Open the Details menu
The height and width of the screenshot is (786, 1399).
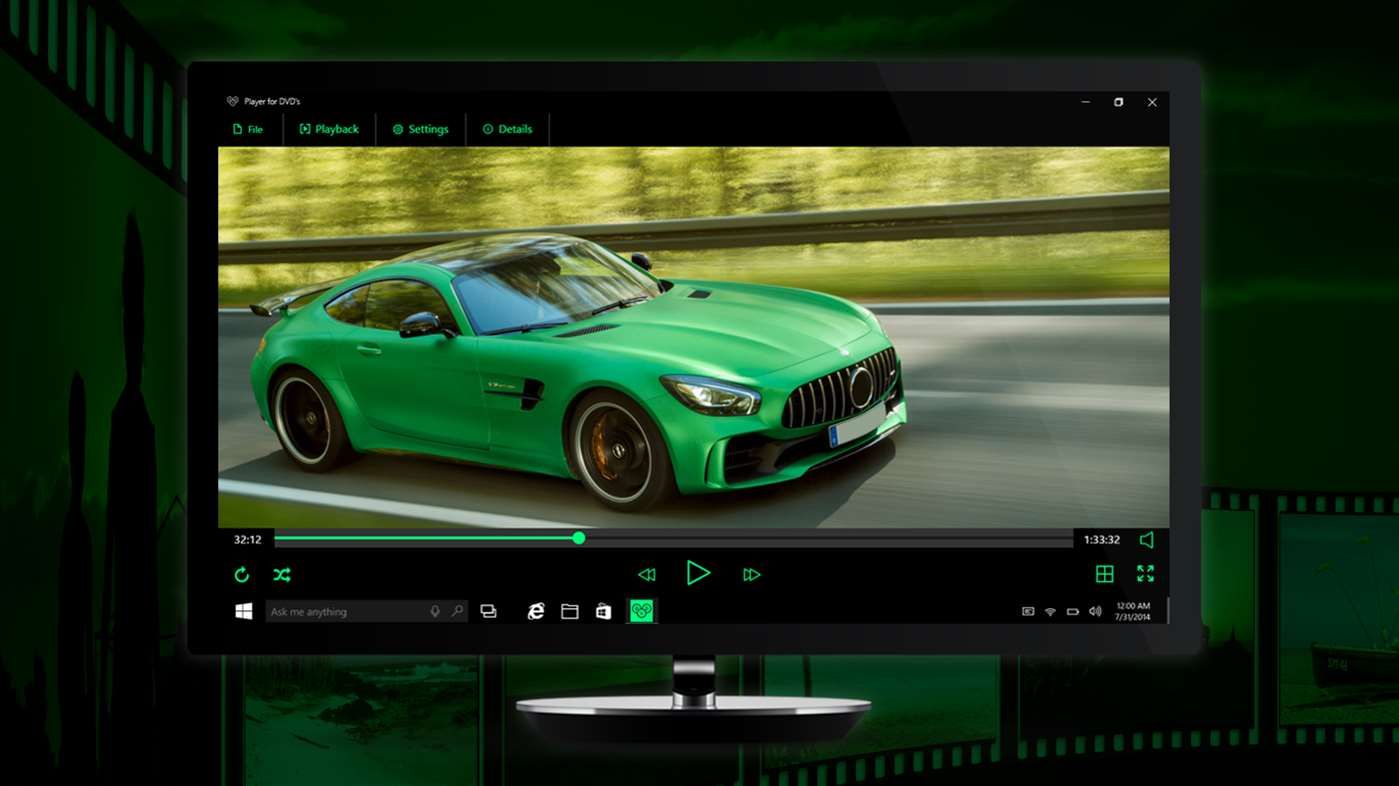(508, 128)
